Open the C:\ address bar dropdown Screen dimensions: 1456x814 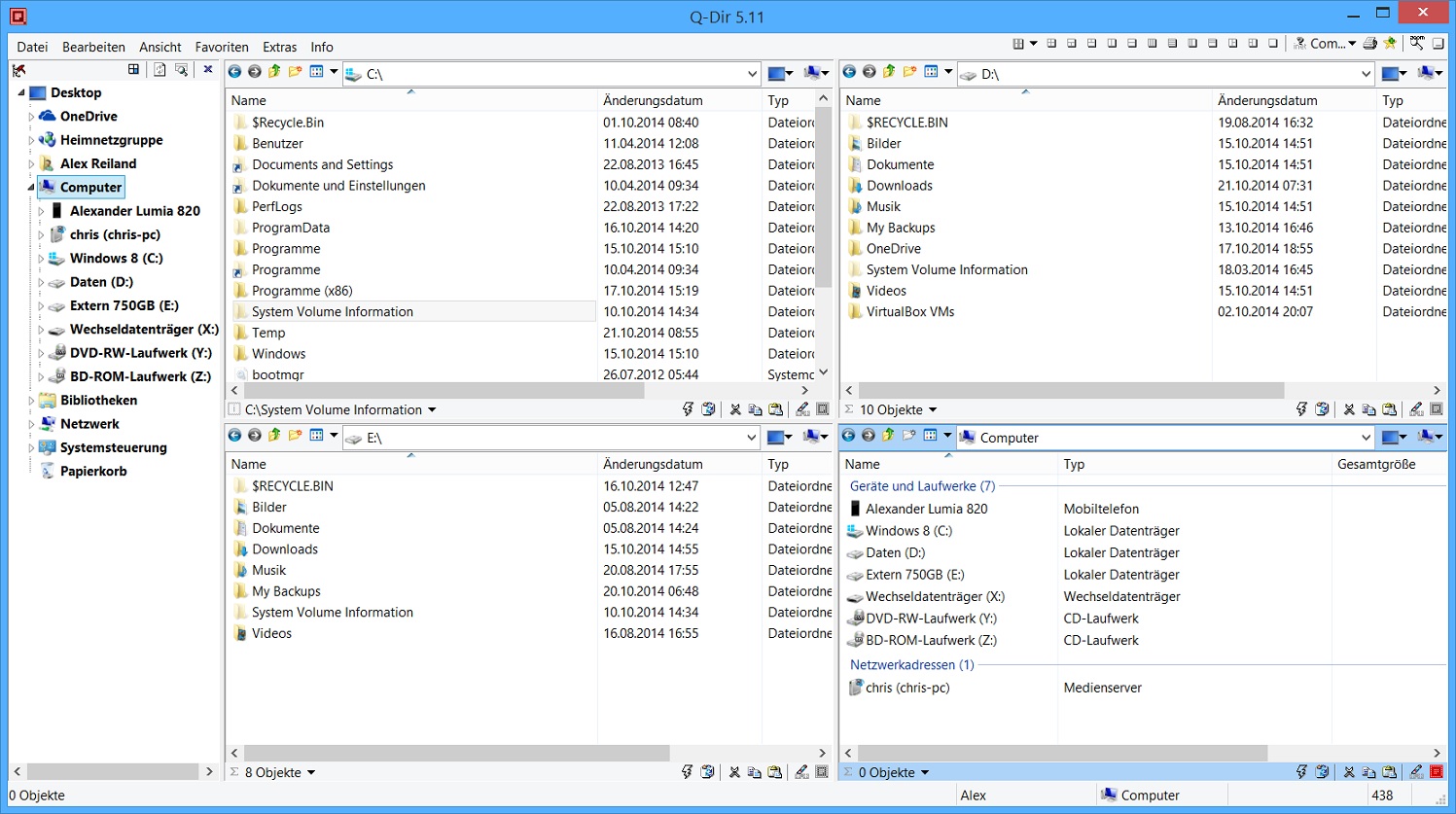coord(752,74)
